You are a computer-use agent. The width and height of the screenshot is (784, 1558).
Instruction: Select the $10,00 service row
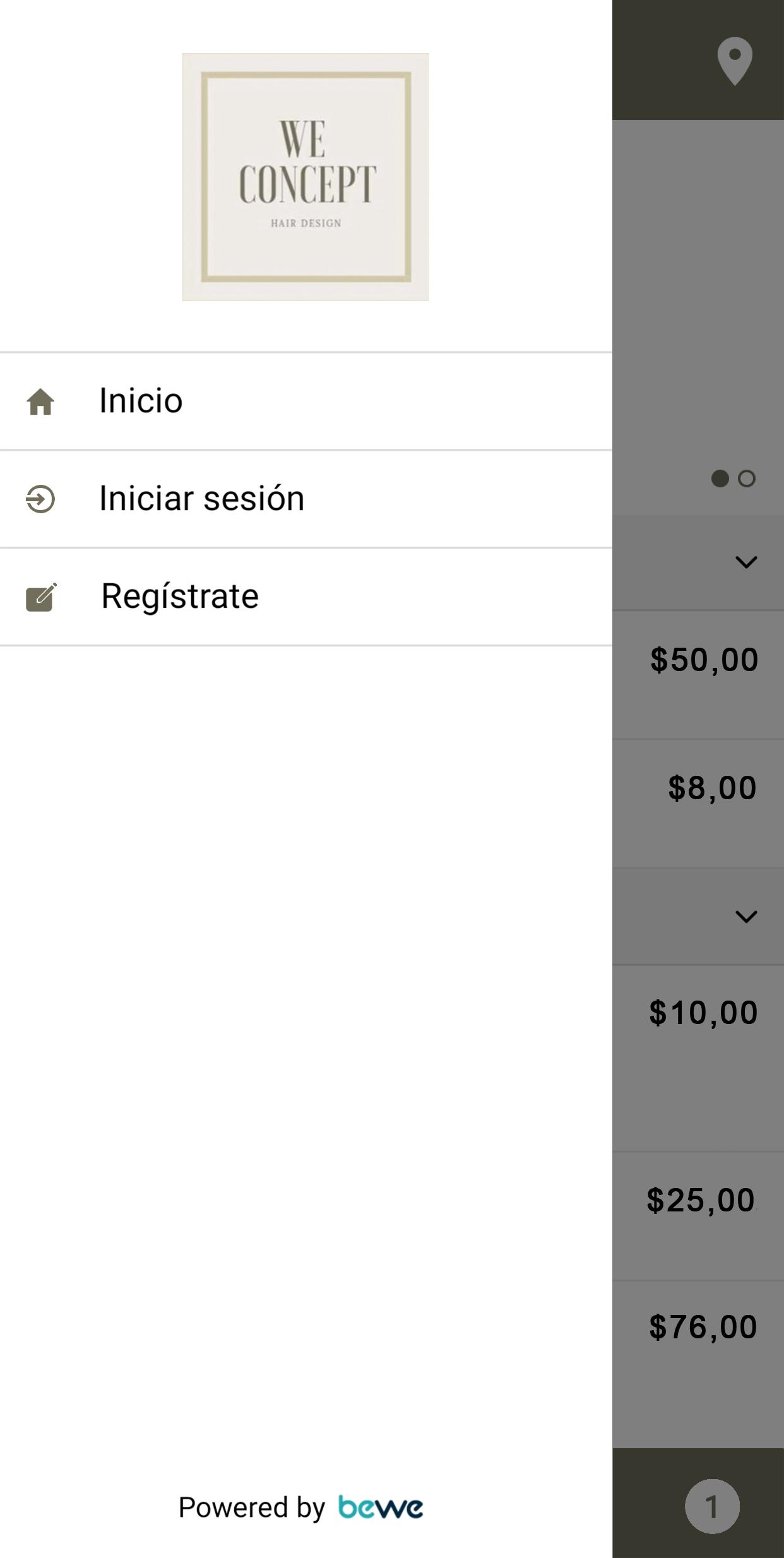(x=698, y=1058)
